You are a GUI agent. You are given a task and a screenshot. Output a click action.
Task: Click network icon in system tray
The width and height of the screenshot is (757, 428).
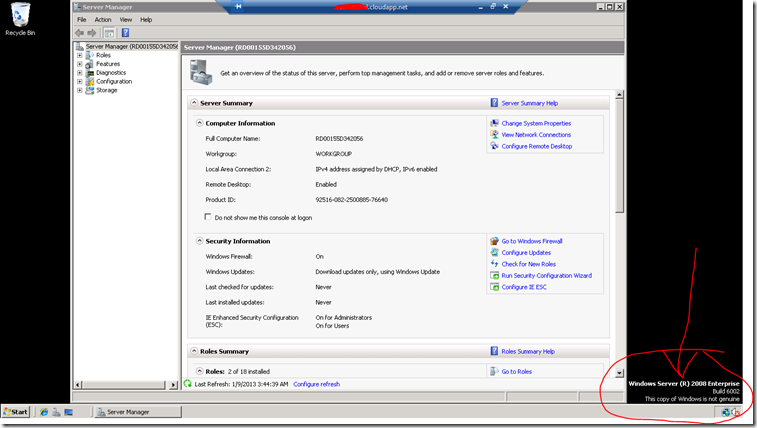[725, 412]
